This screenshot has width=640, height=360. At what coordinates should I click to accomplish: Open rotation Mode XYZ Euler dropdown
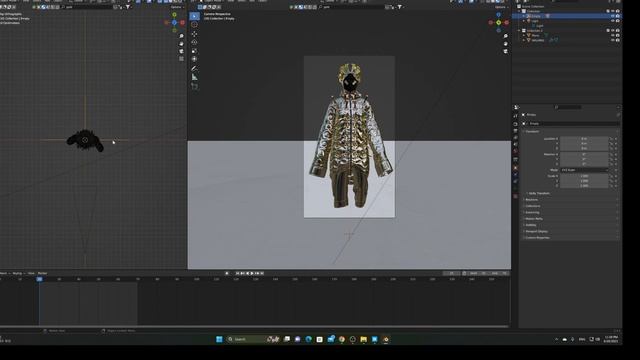(x=584, y=170)
